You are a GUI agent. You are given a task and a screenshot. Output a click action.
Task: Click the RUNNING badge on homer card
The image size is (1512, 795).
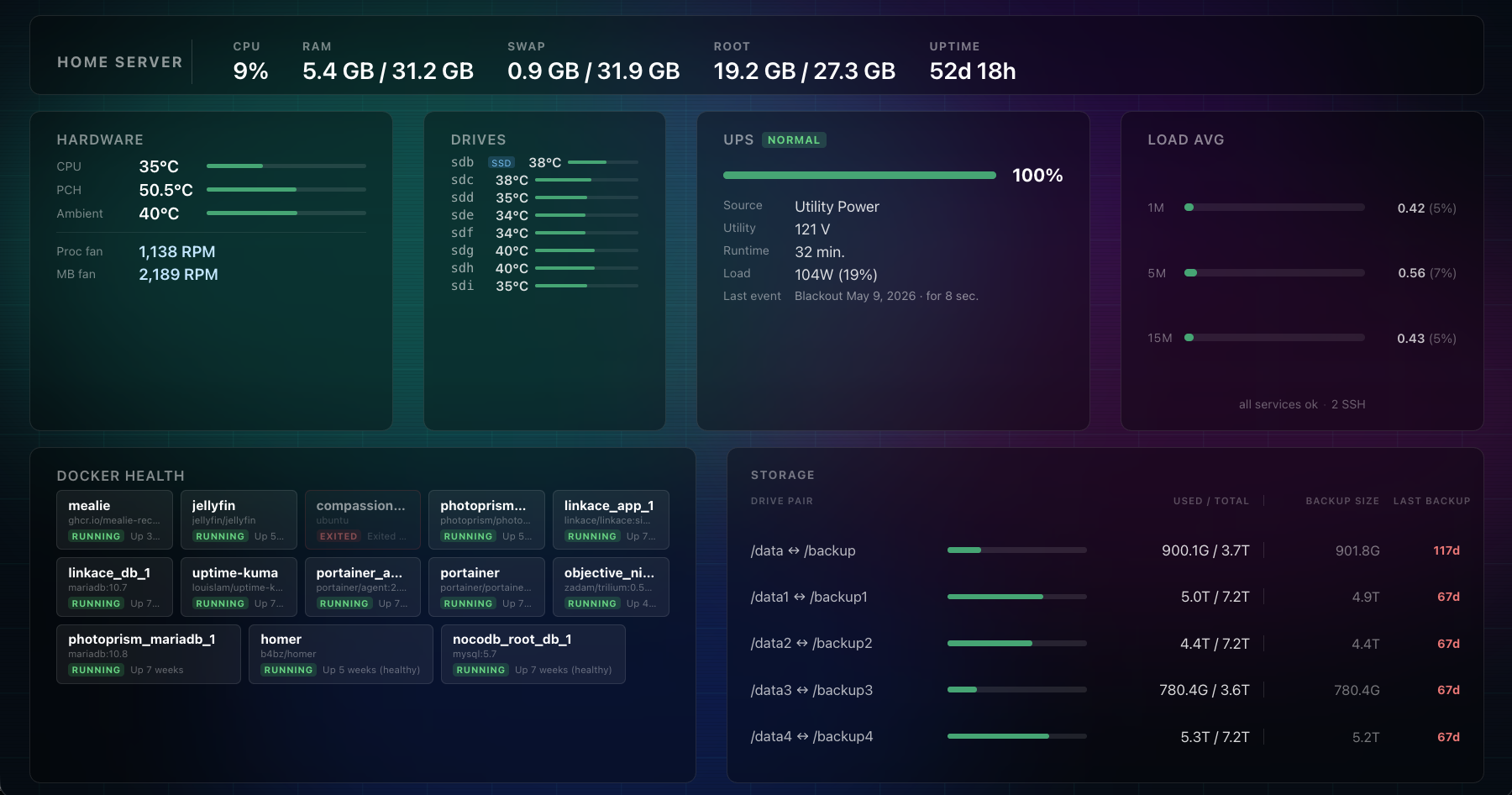click(x=288, y=670)
